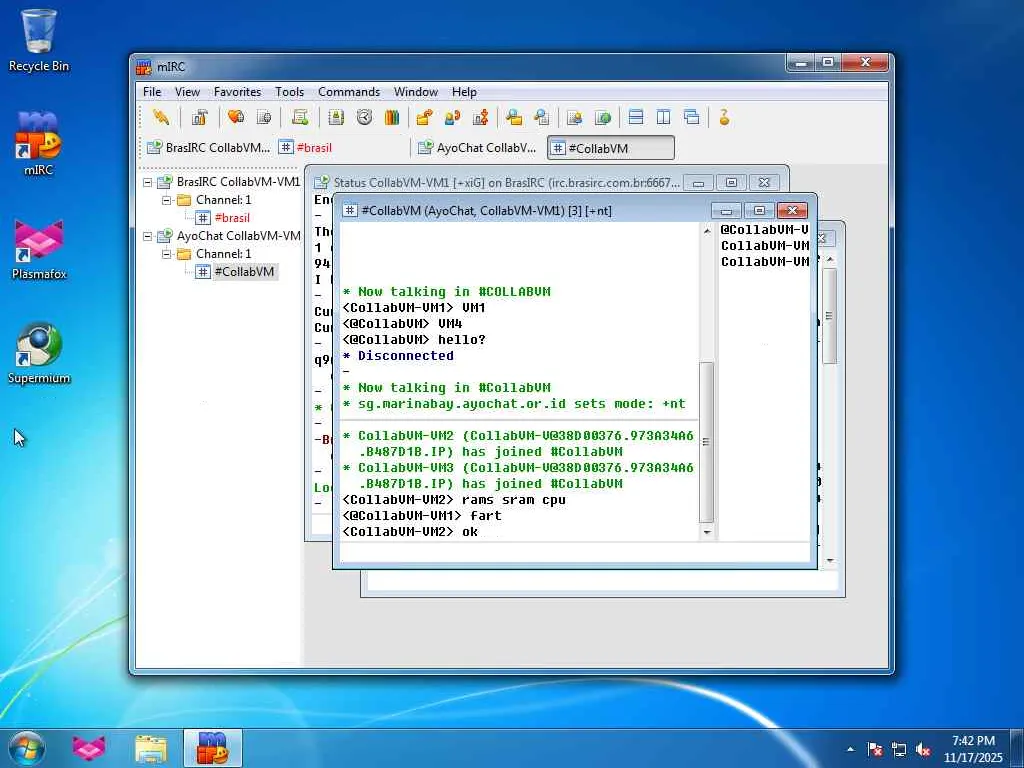This screenshot has width=1024, height=768.
Task: Click the About mIRC toolbar icon
Action: 724,118
